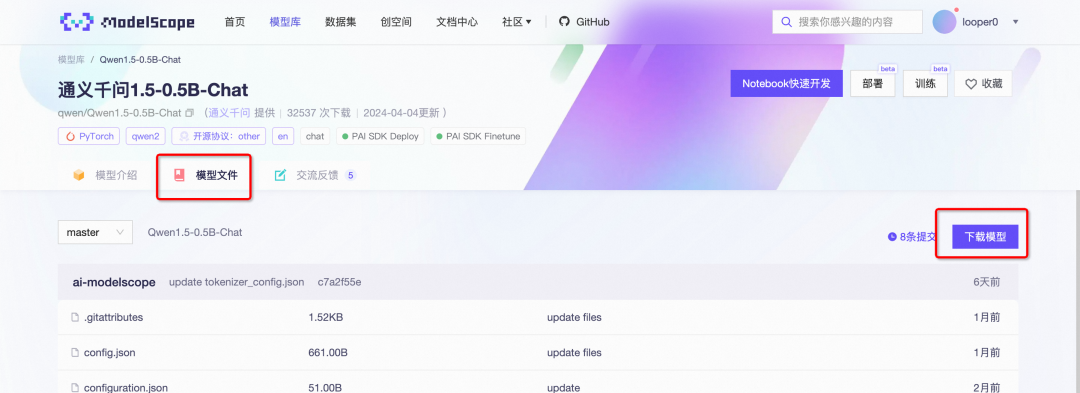Expand the looper0 account dropdown arrow
Image resolution: width=1080 pixels, height=393 pixels.
pos(1015,22)
